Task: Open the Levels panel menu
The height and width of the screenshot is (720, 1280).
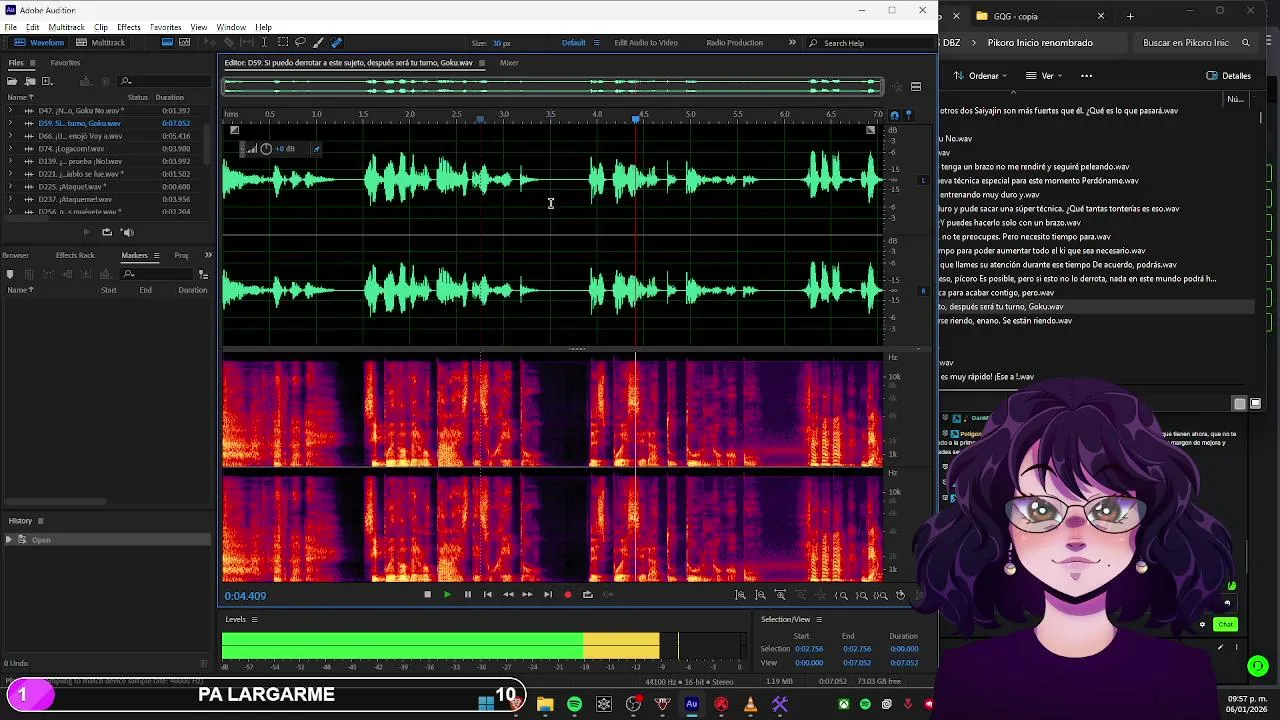Action: (x=254, y=620)
